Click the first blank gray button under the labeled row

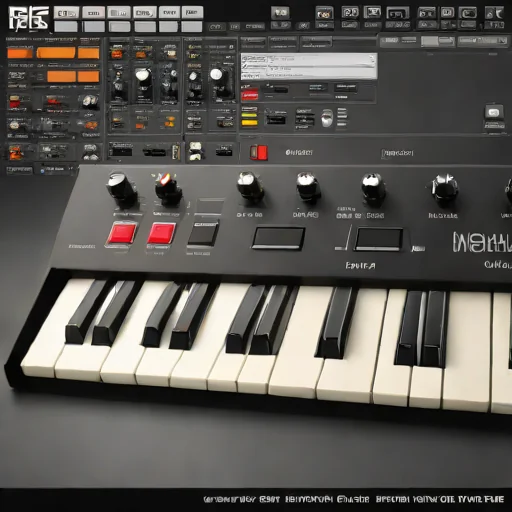coord(66,27)
